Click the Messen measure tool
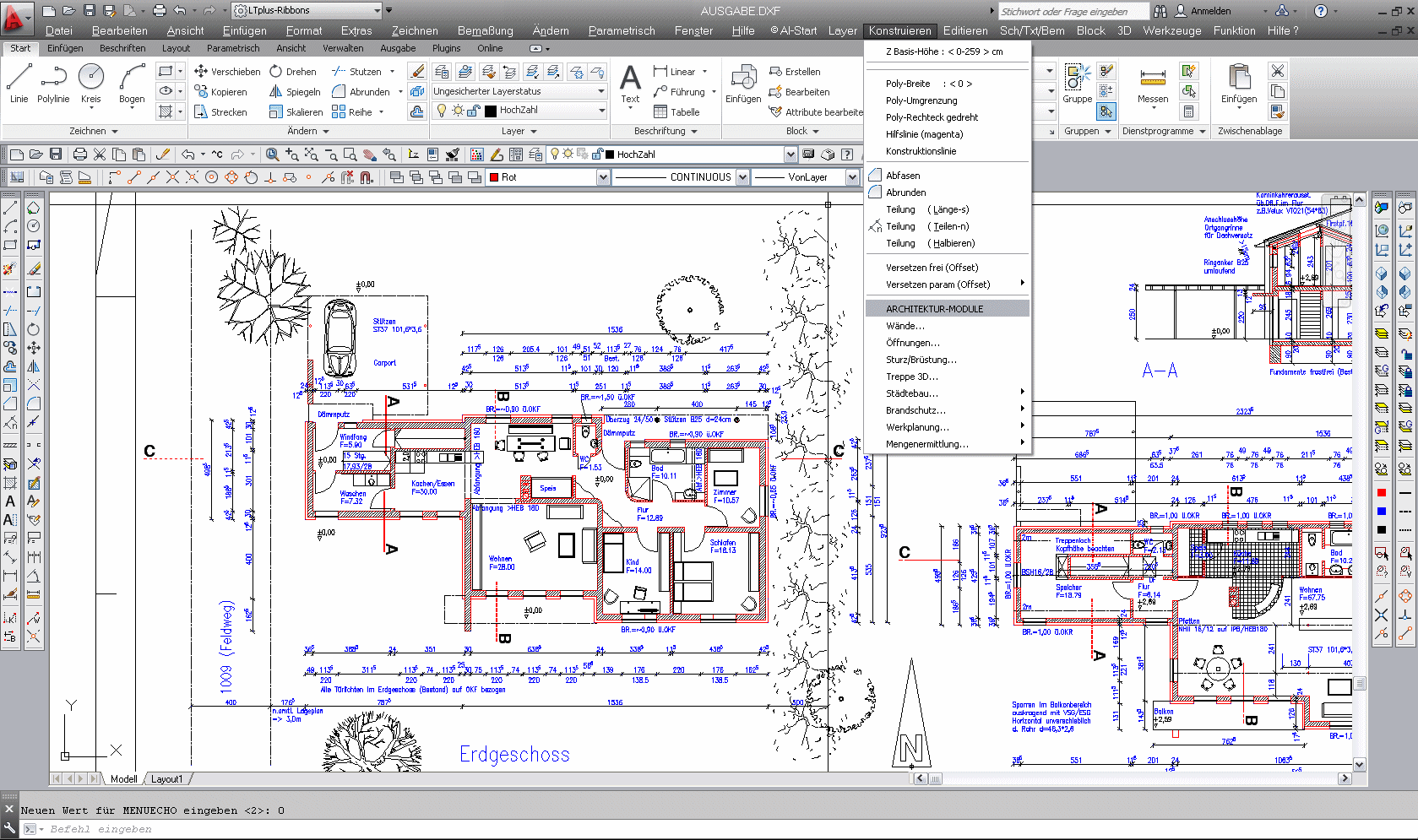Image resolution: width=1418 pixels, height=840 pixels. 1152,84
